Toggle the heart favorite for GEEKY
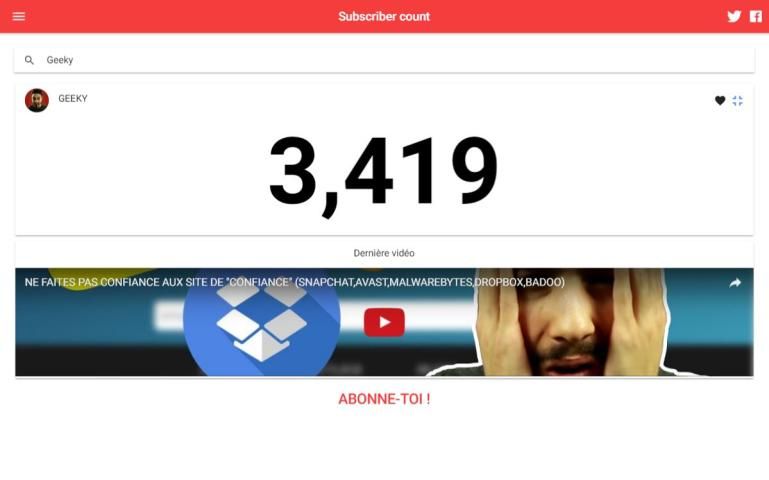 [720, 101]
